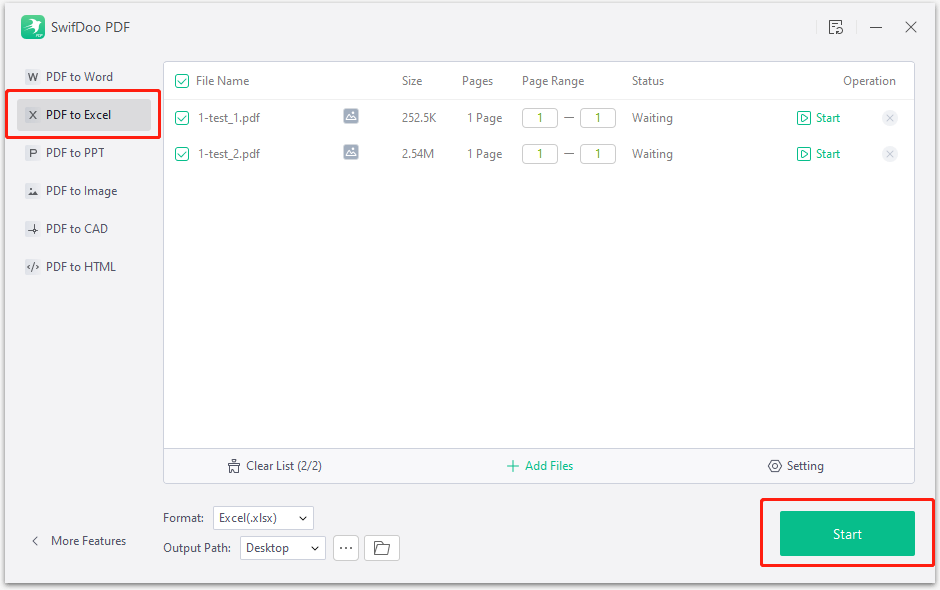Image resolution: width=940 pixels, height=590 pixels.
Task: Close the SwifDoo PDF window
Action: [911, 27]
